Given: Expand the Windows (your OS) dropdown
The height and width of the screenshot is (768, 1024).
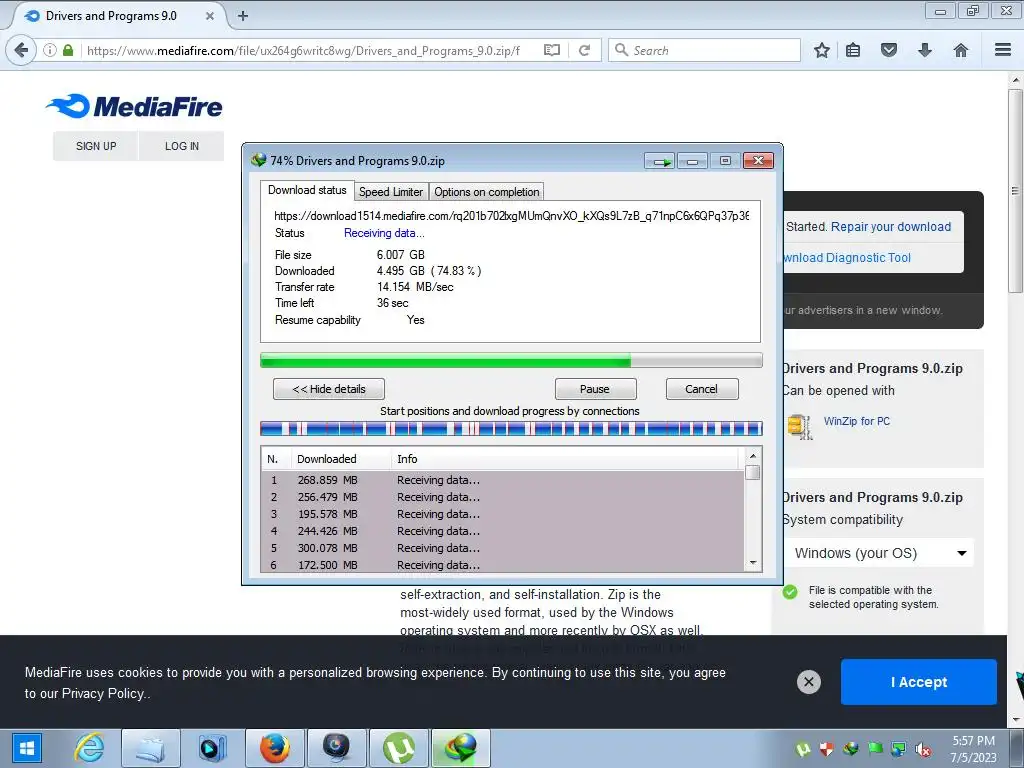Looking at the screenshot, I should tap(880, 553).
